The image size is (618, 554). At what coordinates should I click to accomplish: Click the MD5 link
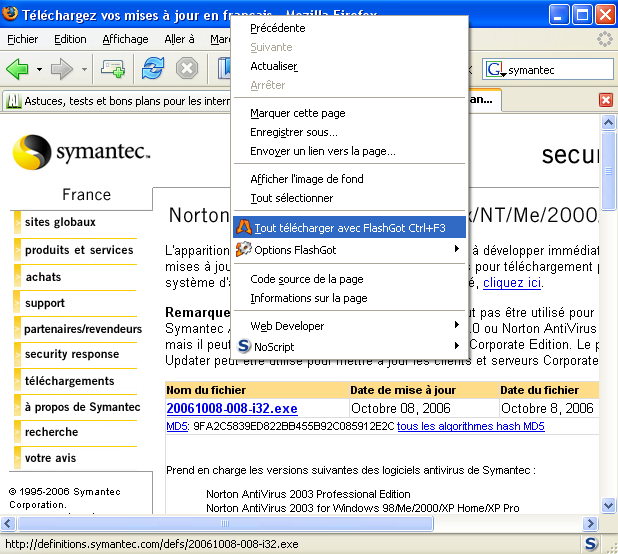(x=177, y=426)
